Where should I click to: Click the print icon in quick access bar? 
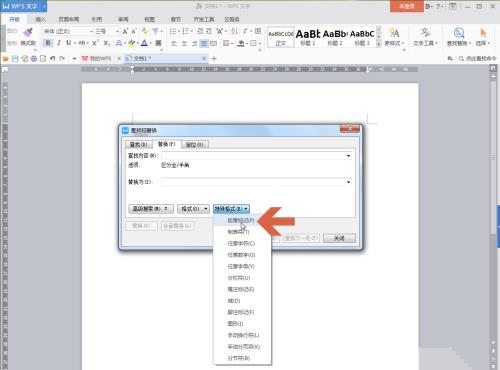click(x=34, y=59)
